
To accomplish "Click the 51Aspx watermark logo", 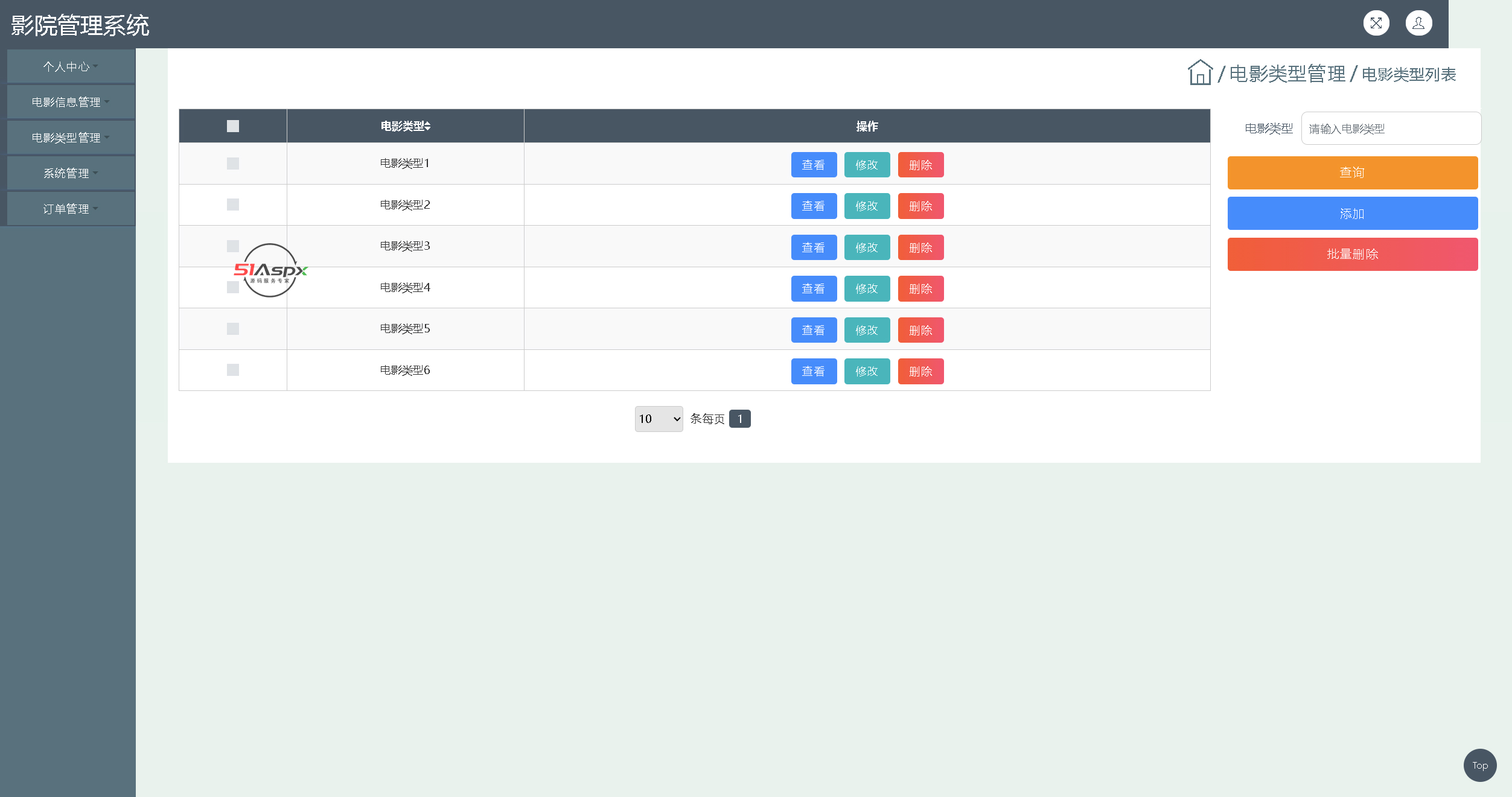I will pyautogui.click(x=270, y=270).
